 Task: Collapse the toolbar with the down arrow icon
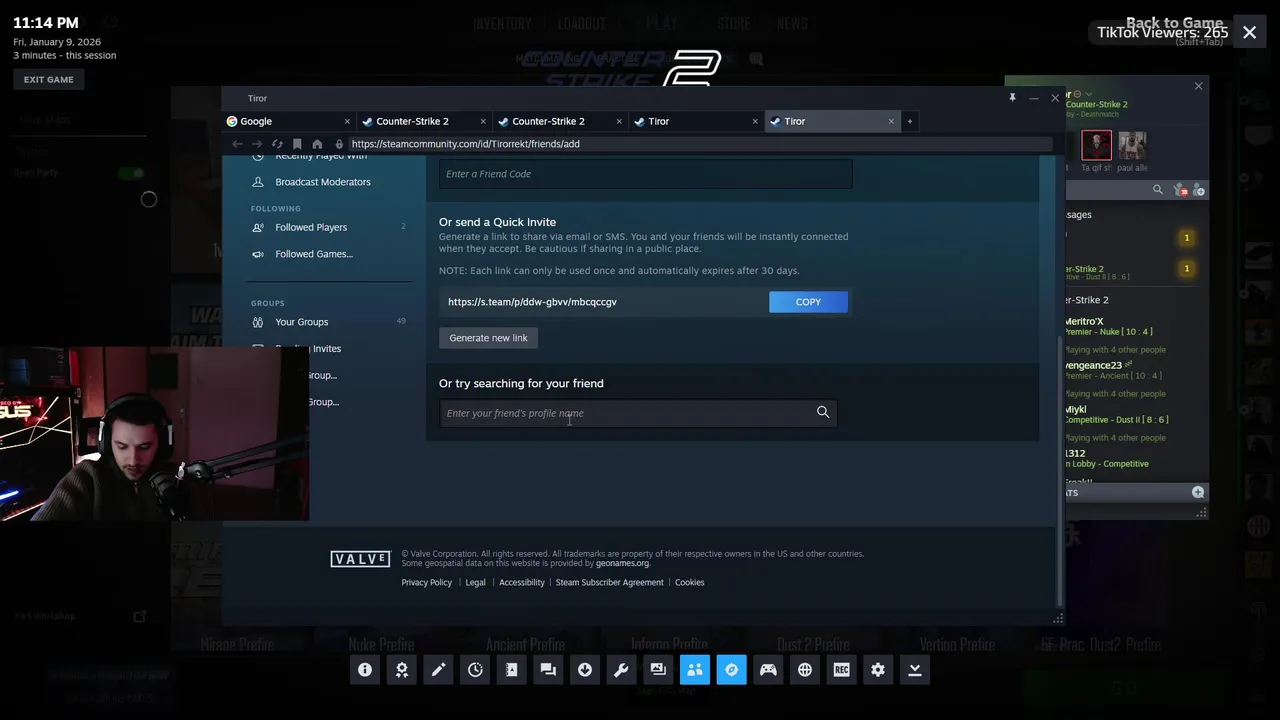pyautogui.click(x=914, y=670)
